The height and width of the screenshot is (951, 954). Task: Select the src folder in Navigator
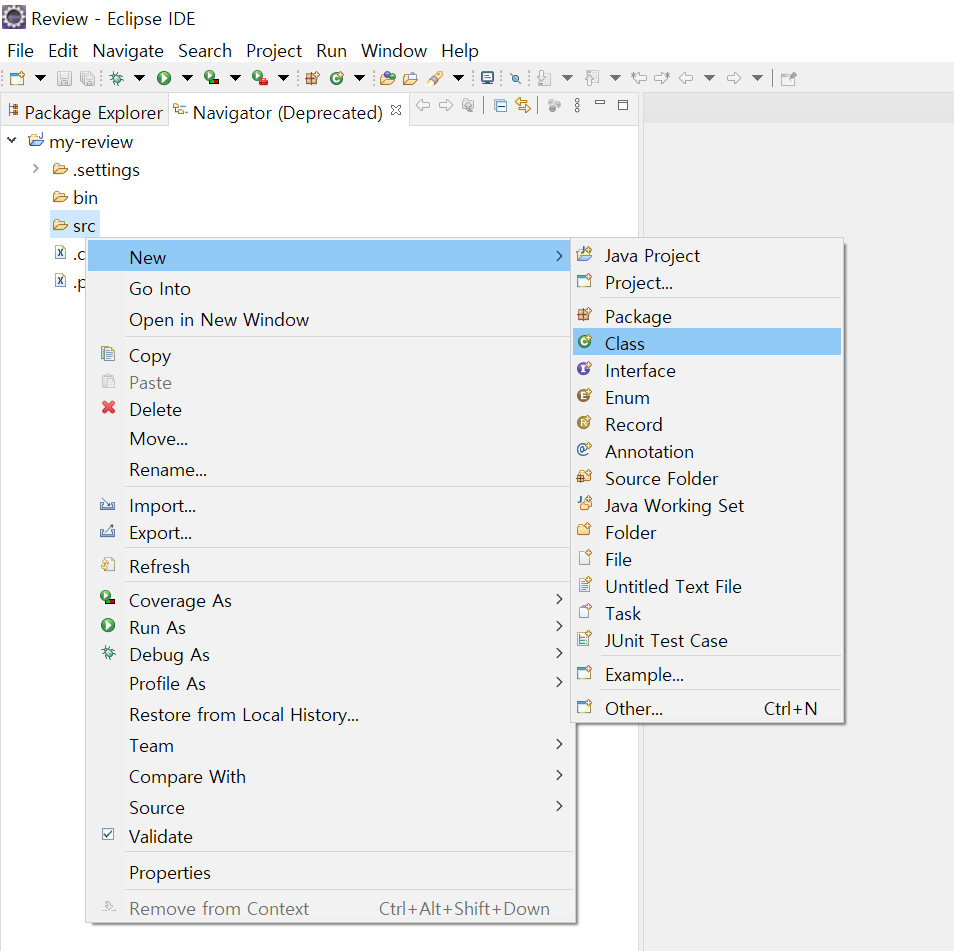pos(74,226)
